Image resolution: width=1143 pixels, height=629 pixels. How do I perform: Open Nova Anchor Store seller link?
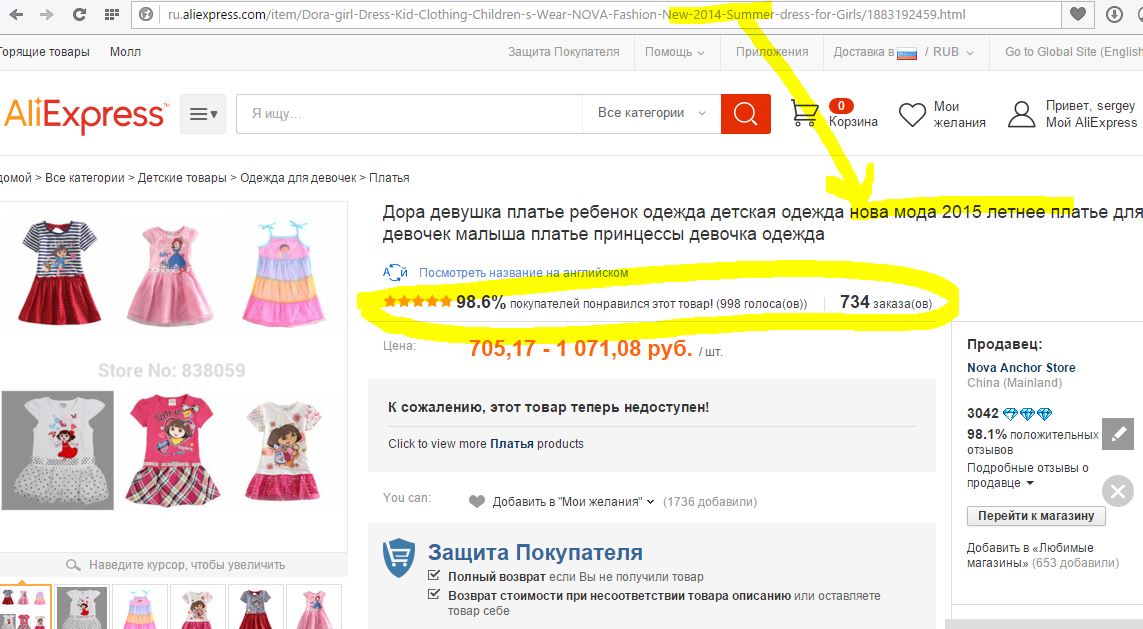point(1021,367)
